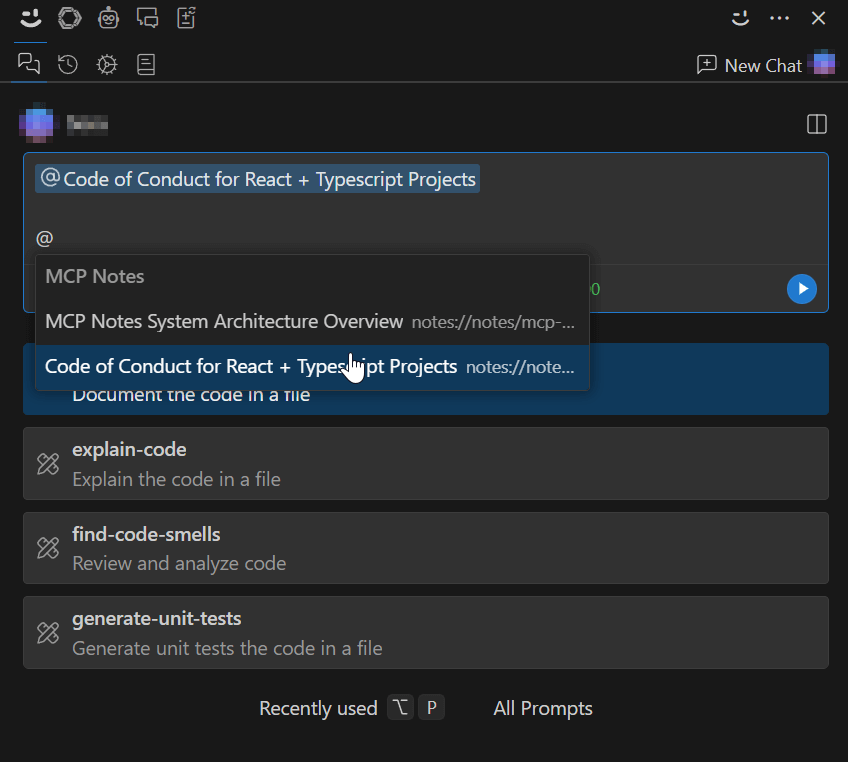Toggle the split panel layout icon

[x=816, y=124]
